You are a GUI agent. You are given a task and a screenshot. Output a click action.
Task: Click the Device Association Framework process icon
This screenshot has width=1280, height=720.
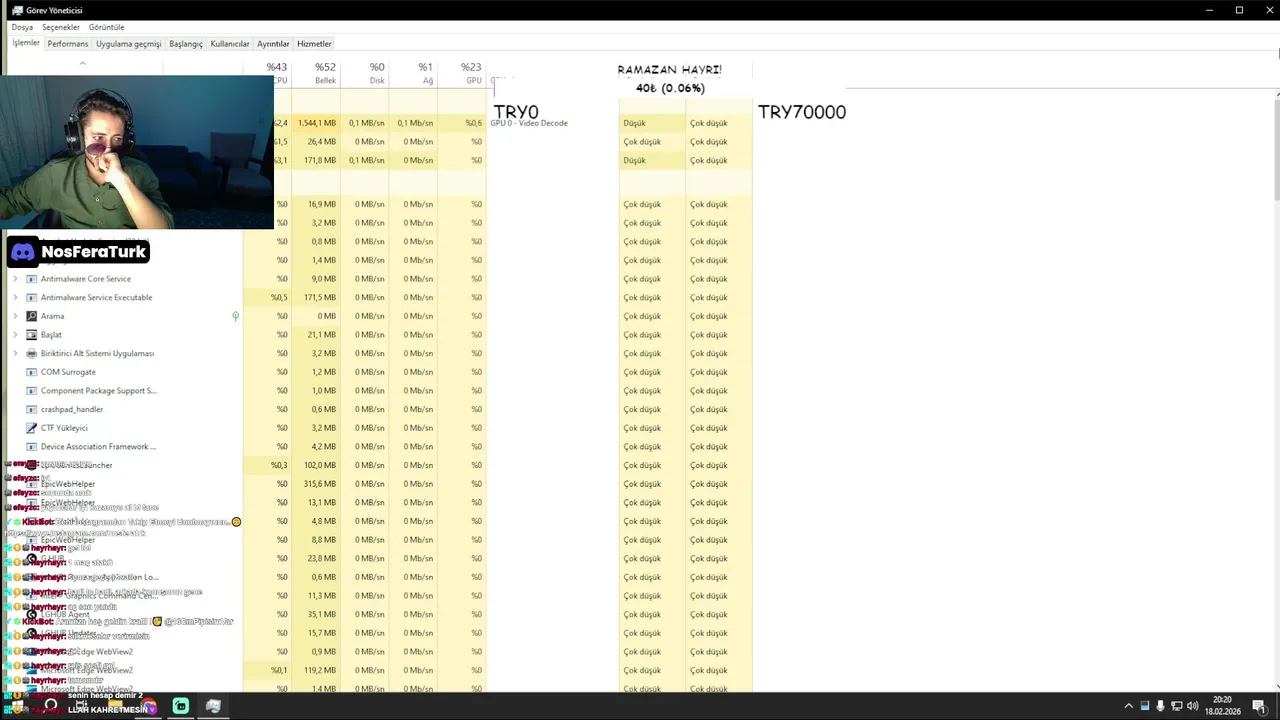[31, 447]
